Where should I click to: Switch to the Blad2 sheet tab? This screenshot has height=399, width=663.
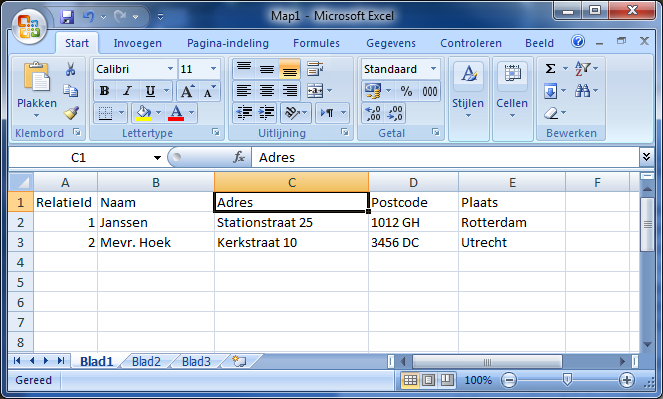tap(146, 361)
